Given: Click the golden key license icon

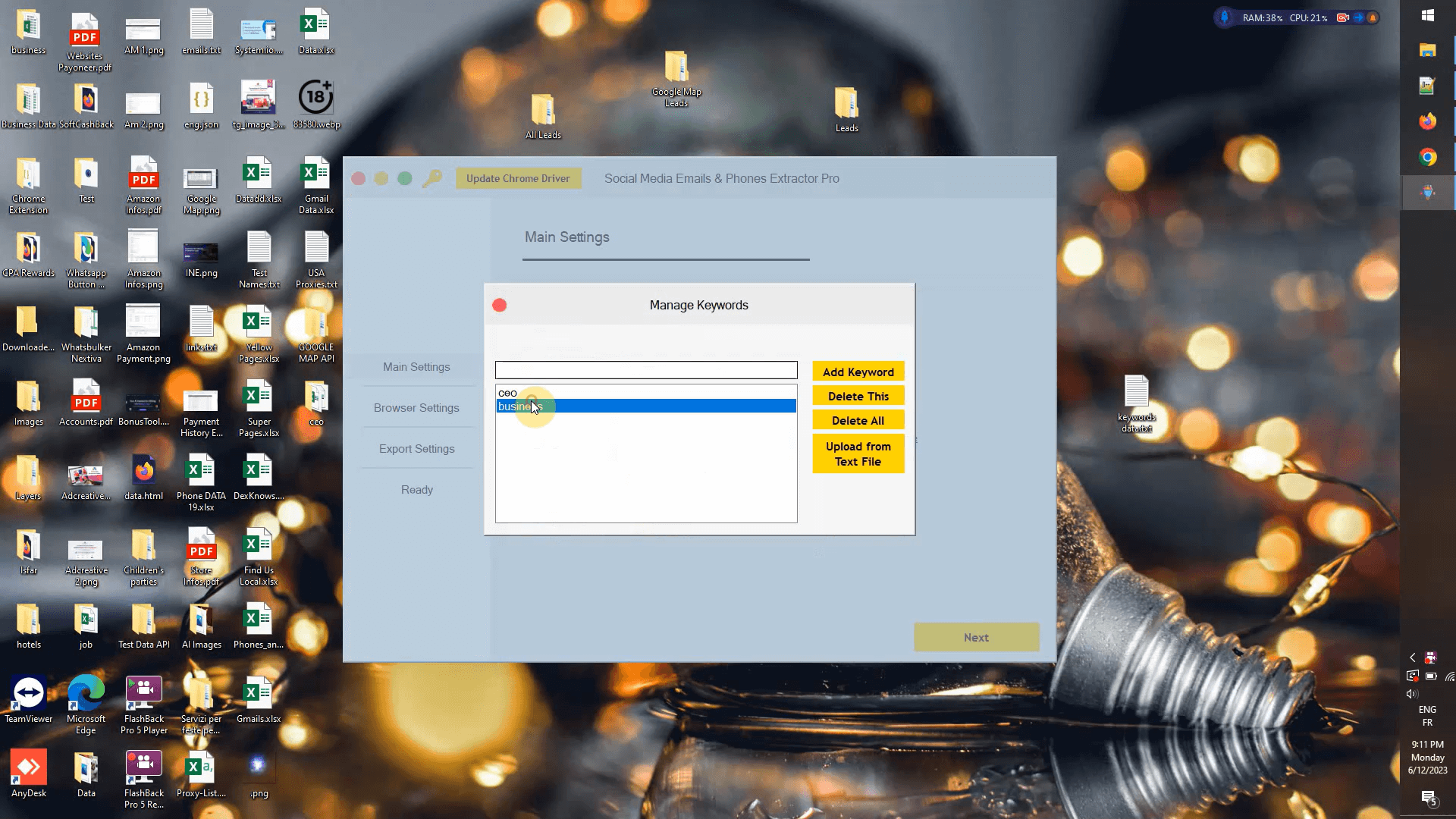Looking at the screenshot, I should click(x=431, y=178).
